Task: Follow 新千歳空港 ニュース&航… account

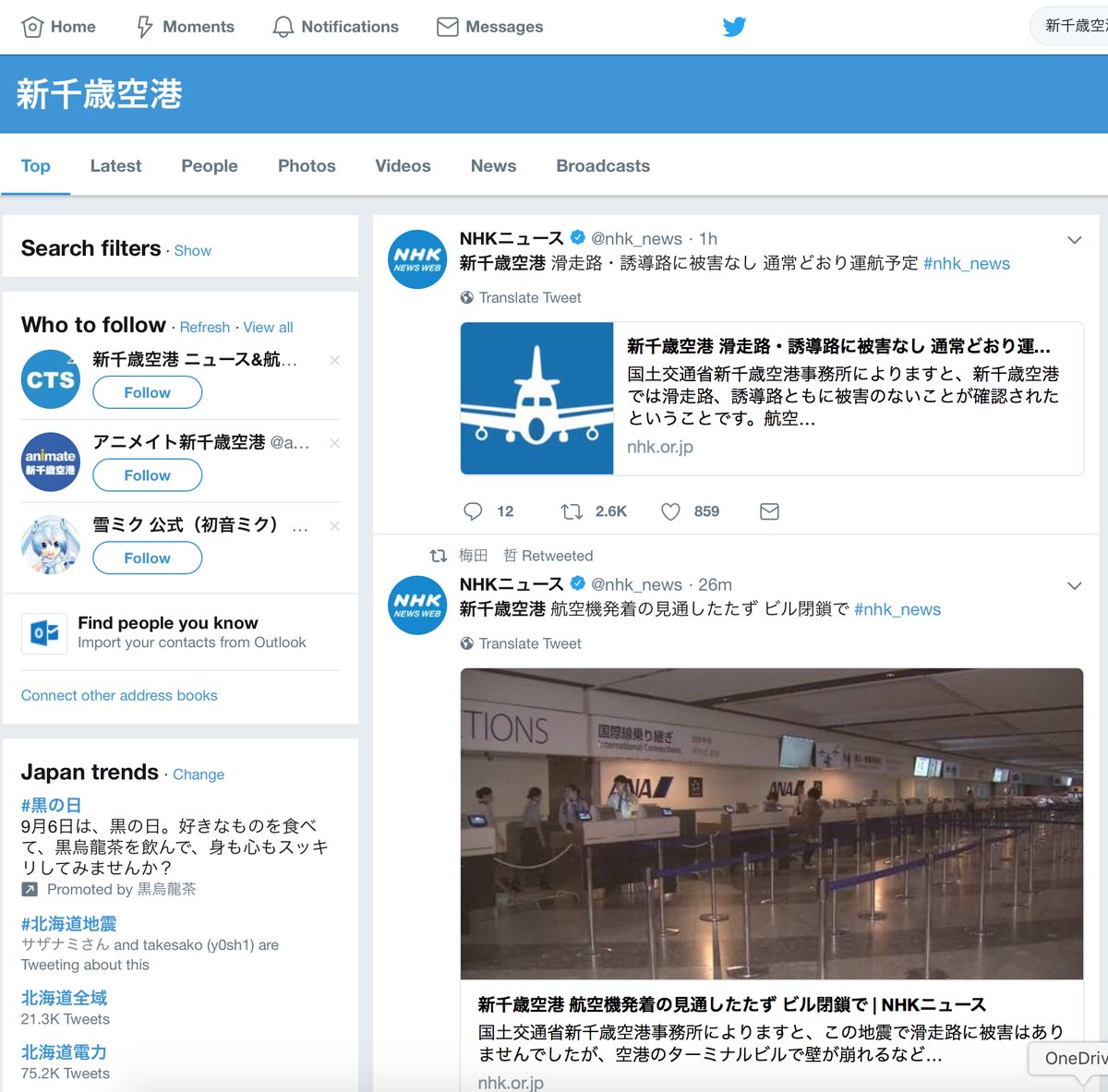Action: [x=147, y=392]
